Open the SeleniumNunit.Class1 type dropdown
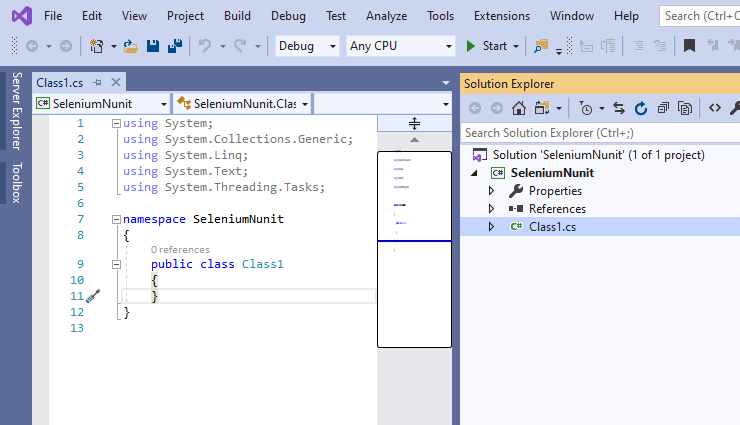The width and height of the screenshot is (740, 425). 243,104
